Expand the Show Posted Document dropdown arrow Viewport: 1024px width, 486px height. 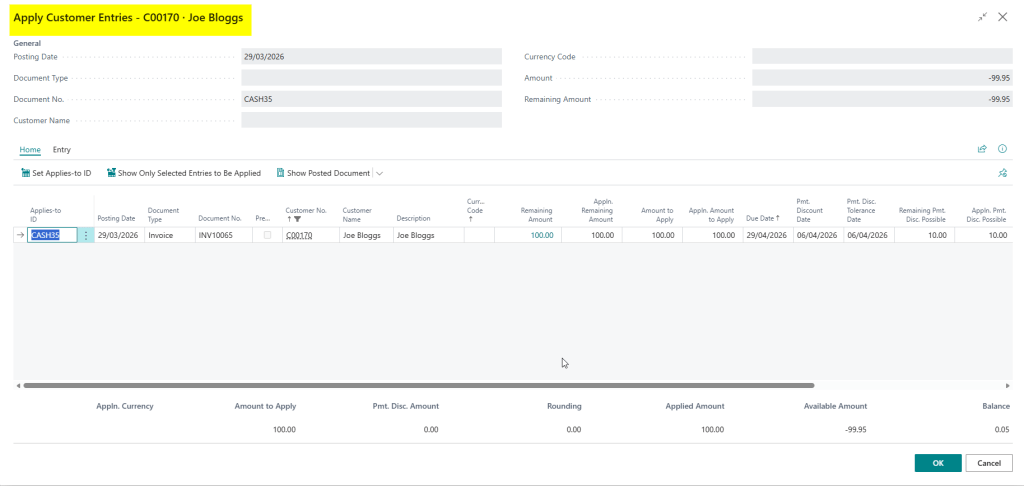coord(379,173)
